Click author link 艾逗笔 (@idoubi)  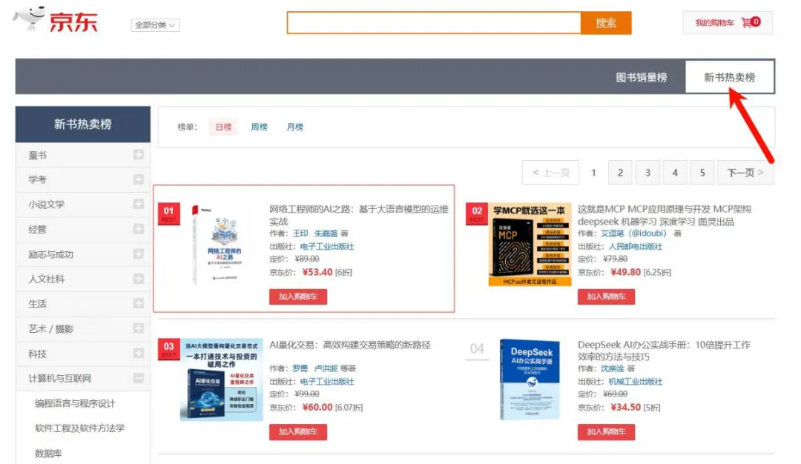(x=633, y=233)
